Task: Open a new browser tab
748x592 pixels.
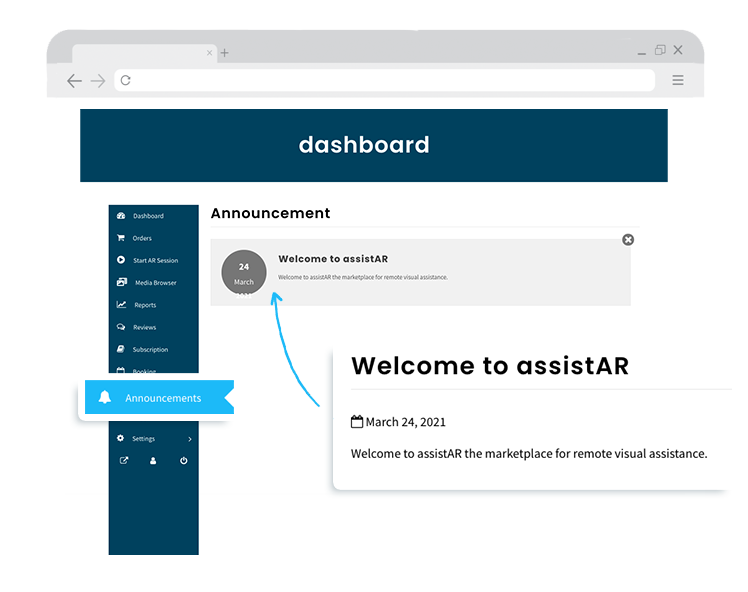Action: (x=225, y=53)
